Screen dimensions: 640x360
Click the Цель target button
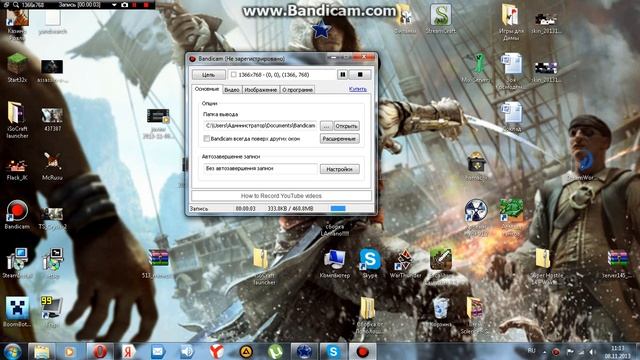[x=209, y=75]
